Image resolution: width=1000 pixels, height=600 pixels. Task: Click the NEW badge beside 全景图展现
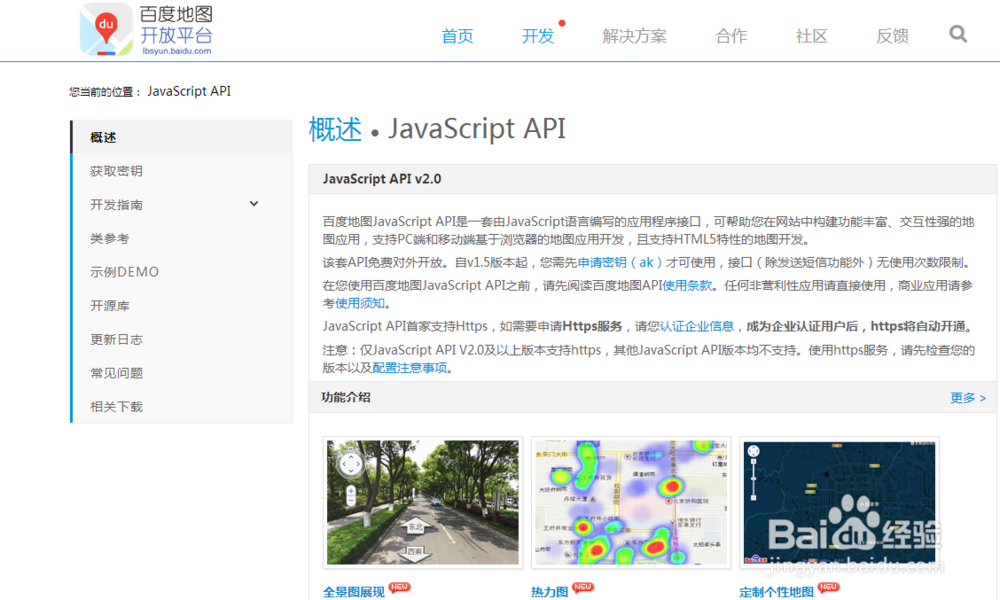tap(399, 587)
